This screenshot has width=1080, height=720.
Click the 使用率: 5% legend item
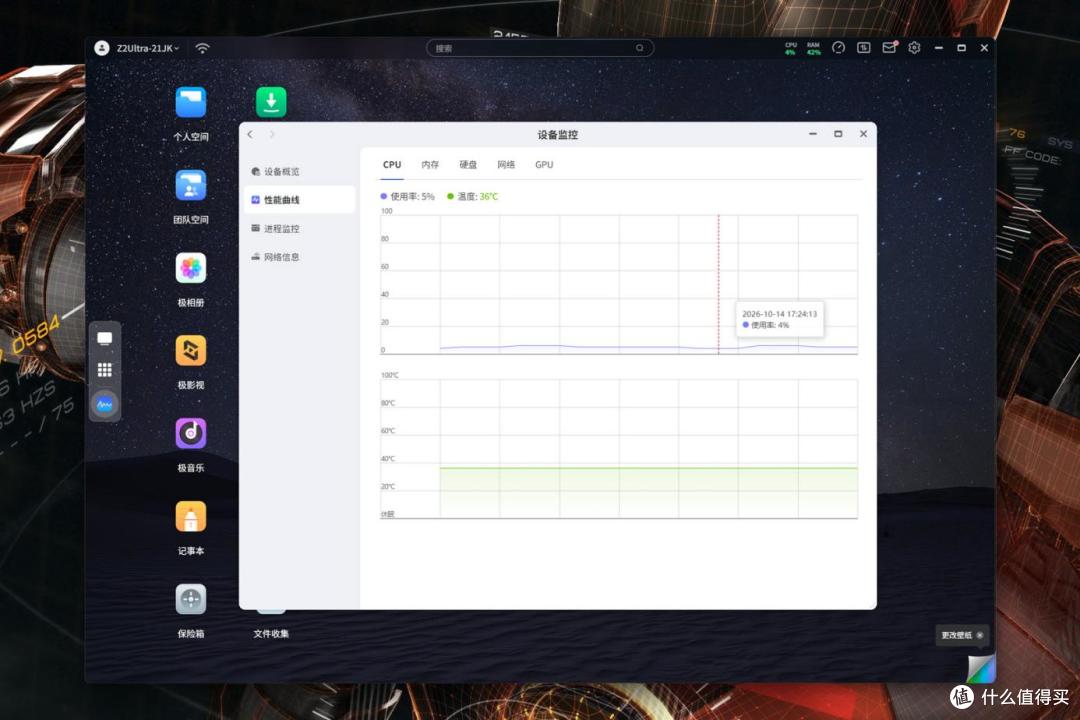click(408, 196)
